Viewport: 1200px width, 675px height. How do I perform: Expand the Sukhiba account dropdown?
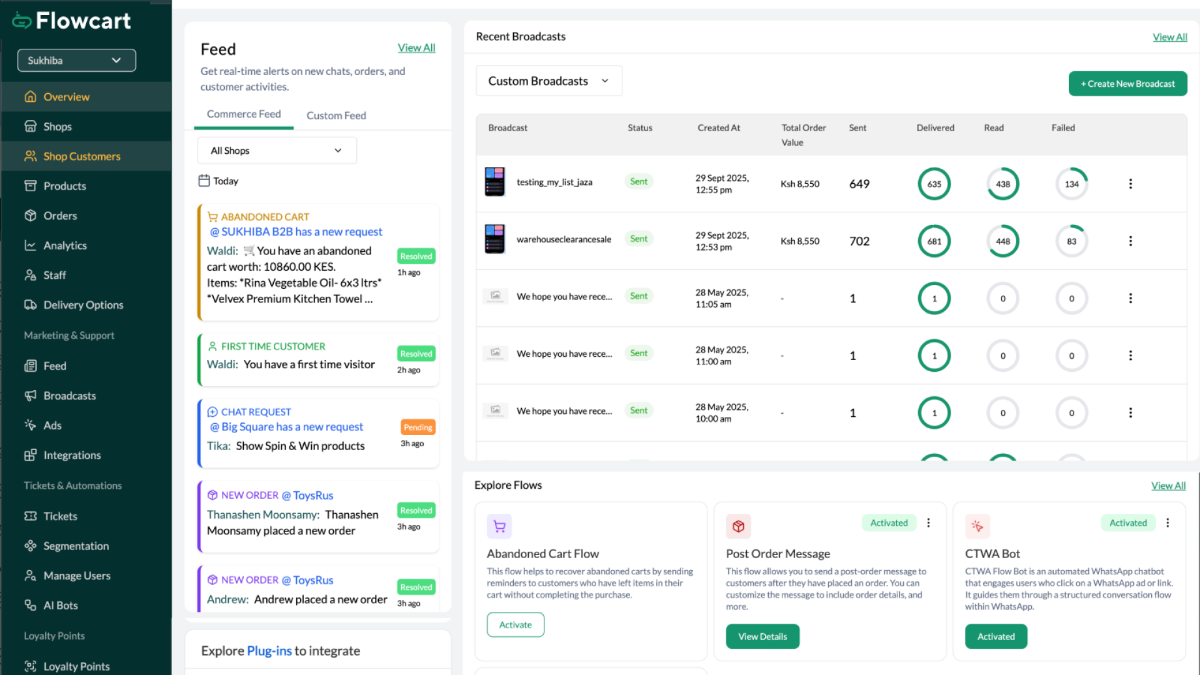76,61
